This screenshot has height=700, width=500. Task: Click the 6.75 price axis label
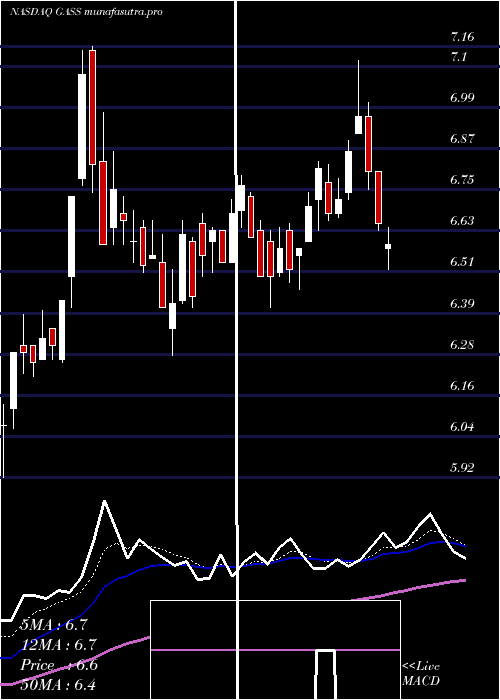pos(462,179)
